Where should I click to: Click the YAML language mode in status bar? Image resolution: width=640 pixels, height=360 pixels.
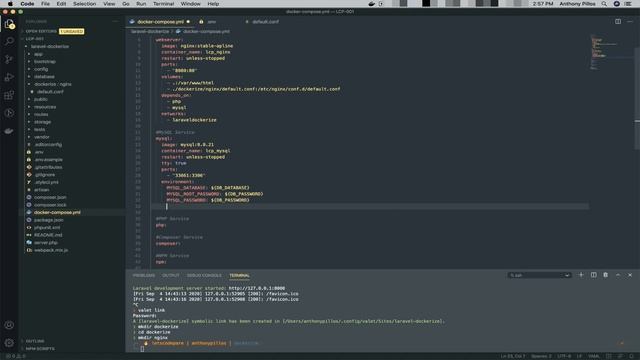click(x=594, y=356)
